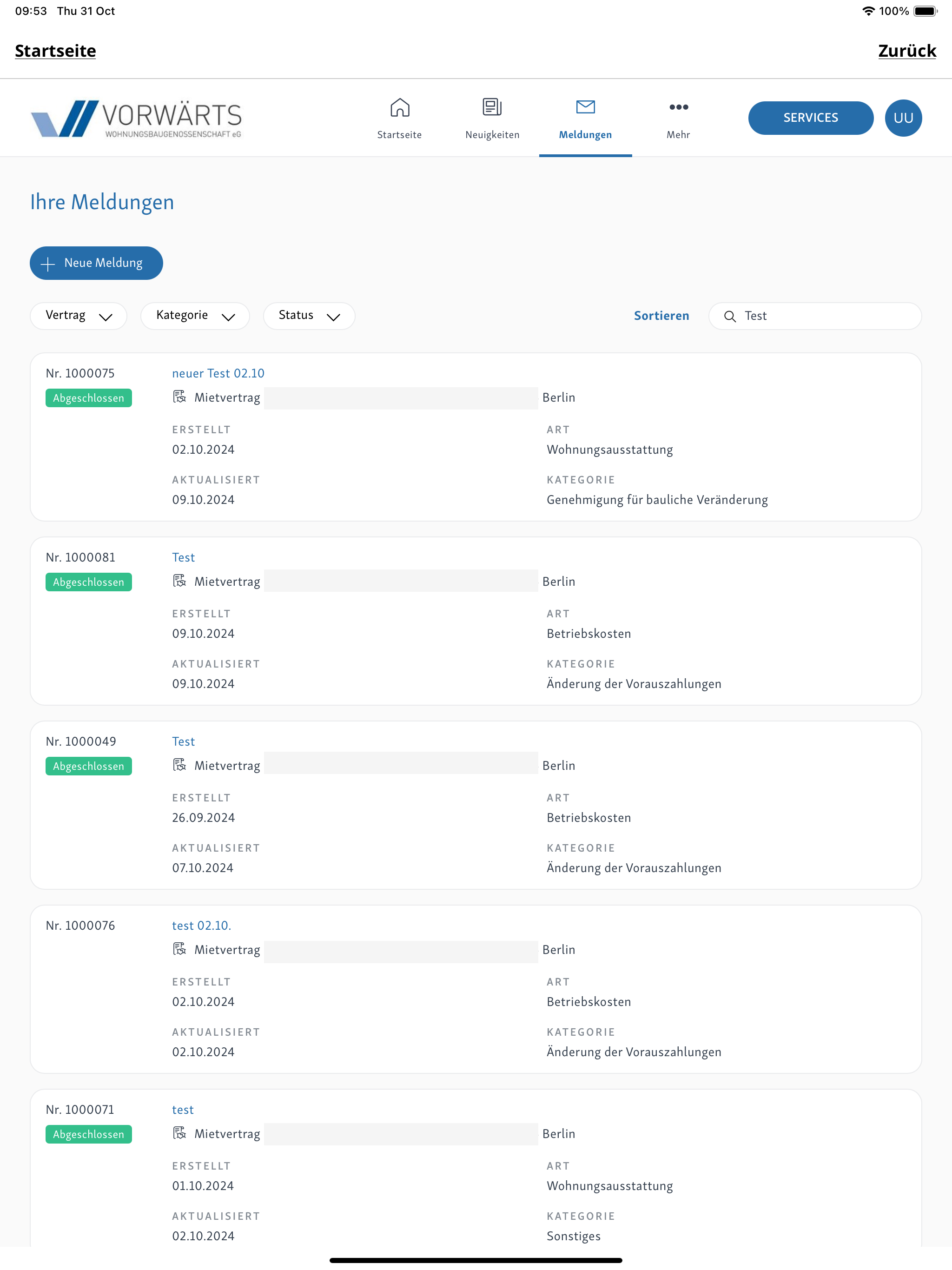Click the search magnifier icon
This screenshot has height=1270, width=952.
(730, 317)
